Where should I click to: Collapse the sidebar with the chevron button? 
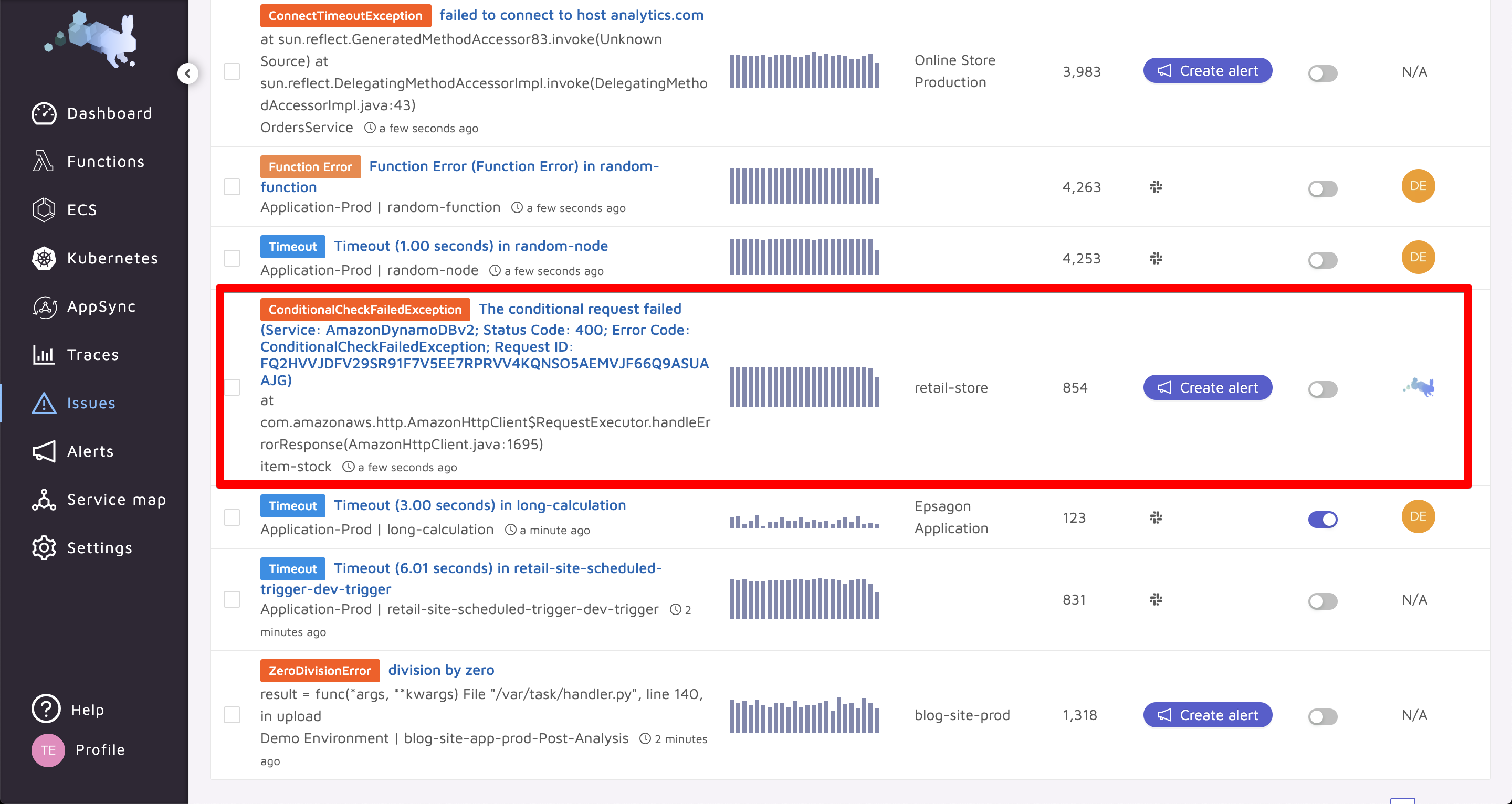[188, 73]
